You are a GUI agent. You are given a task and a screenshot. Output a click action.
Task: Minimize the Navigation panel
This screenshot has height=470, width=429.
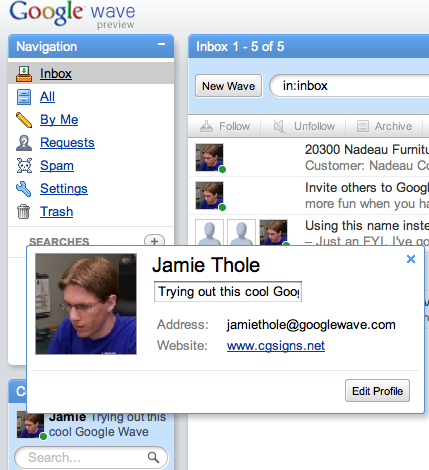pos(161,44)
